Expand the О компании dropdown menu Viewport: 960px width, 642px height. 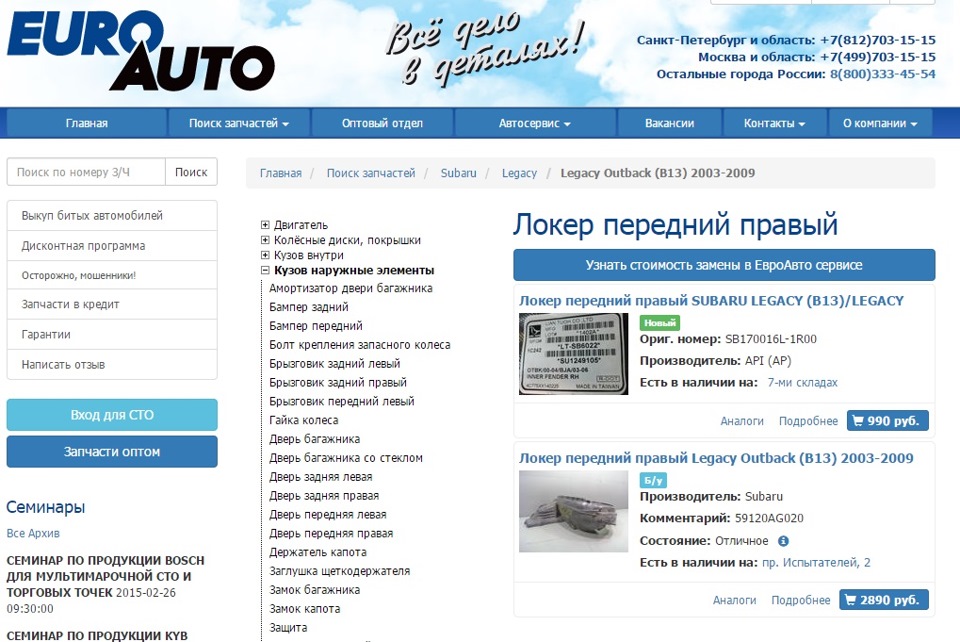click(880, 123)
